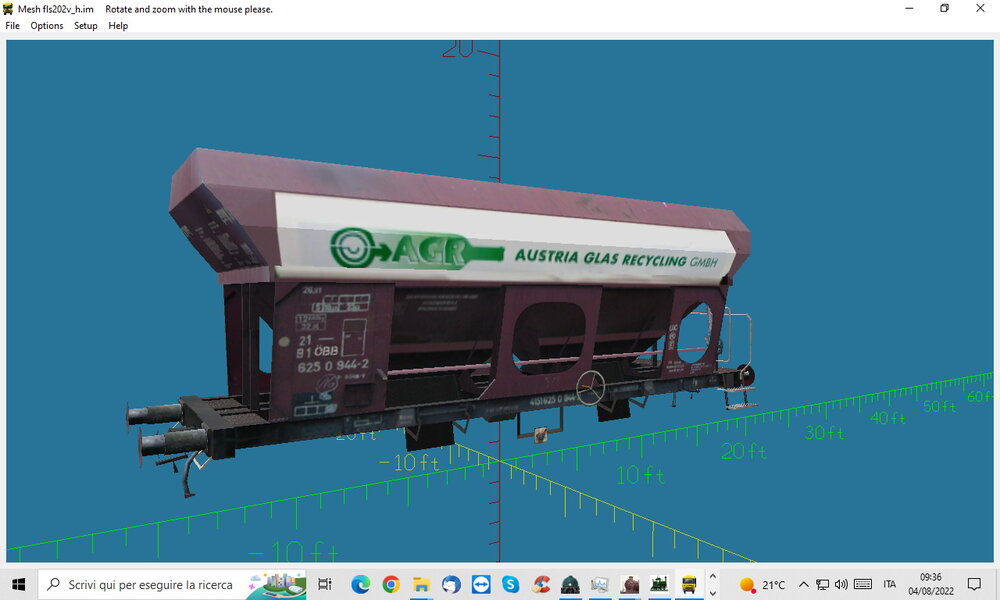Click the '20 ft' green axis label

pos(744,451)
